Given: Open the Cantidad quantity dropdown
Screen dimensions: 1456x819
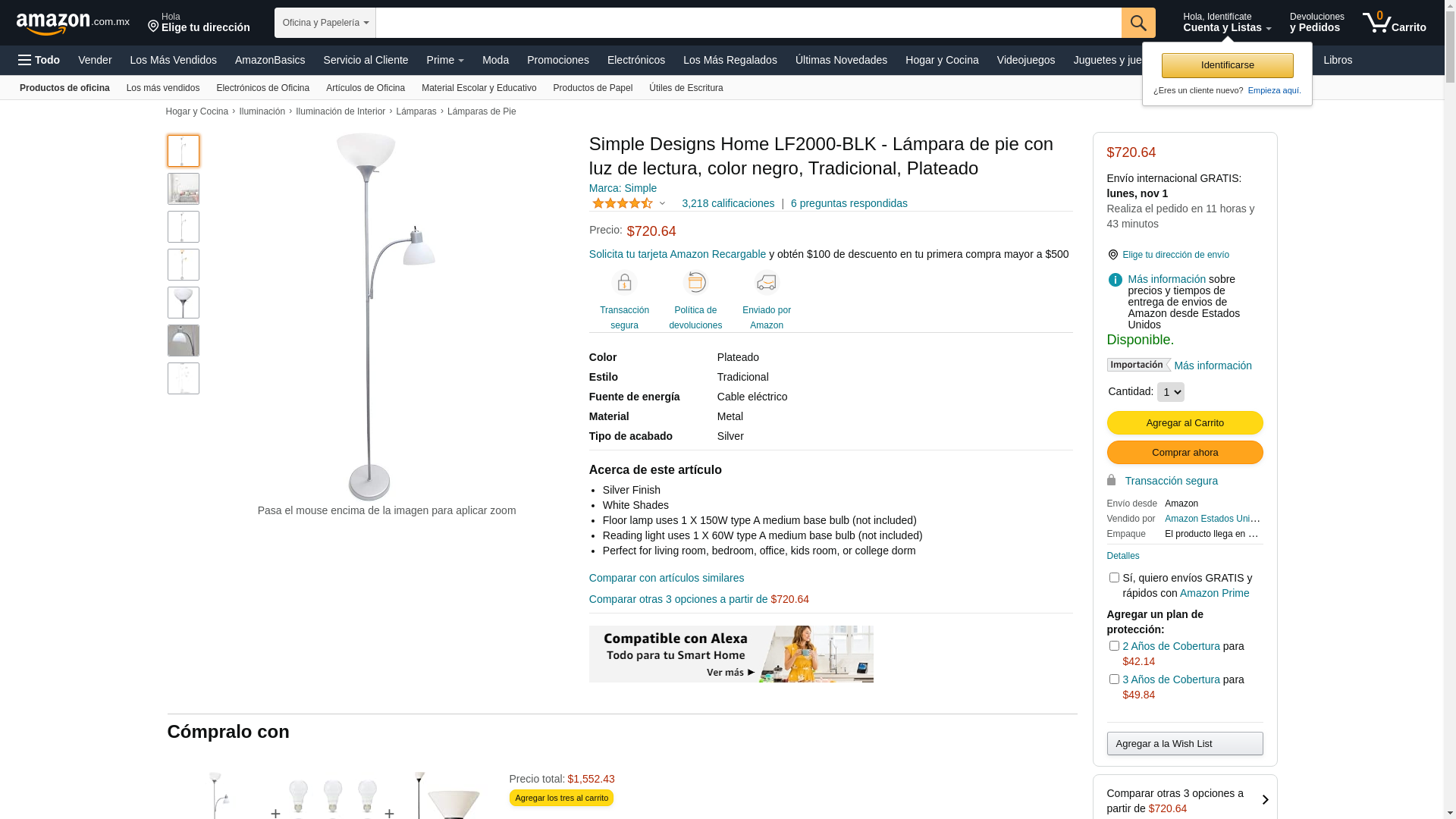Looking at the screenshot, I should (1170, 392).
